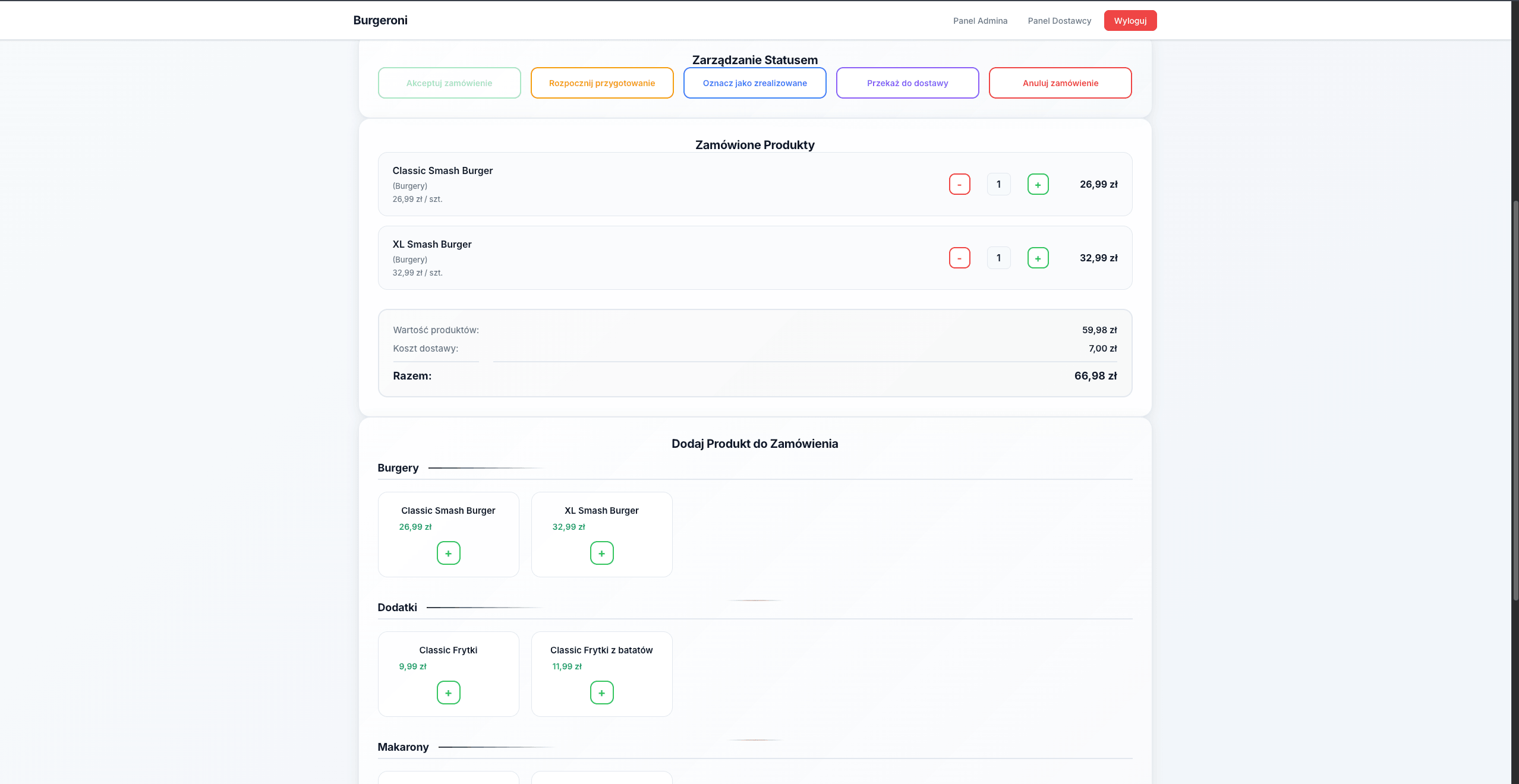Click Classic Smash Burger quantity field
The image size is (1519, 784).
tap(998, 184)
